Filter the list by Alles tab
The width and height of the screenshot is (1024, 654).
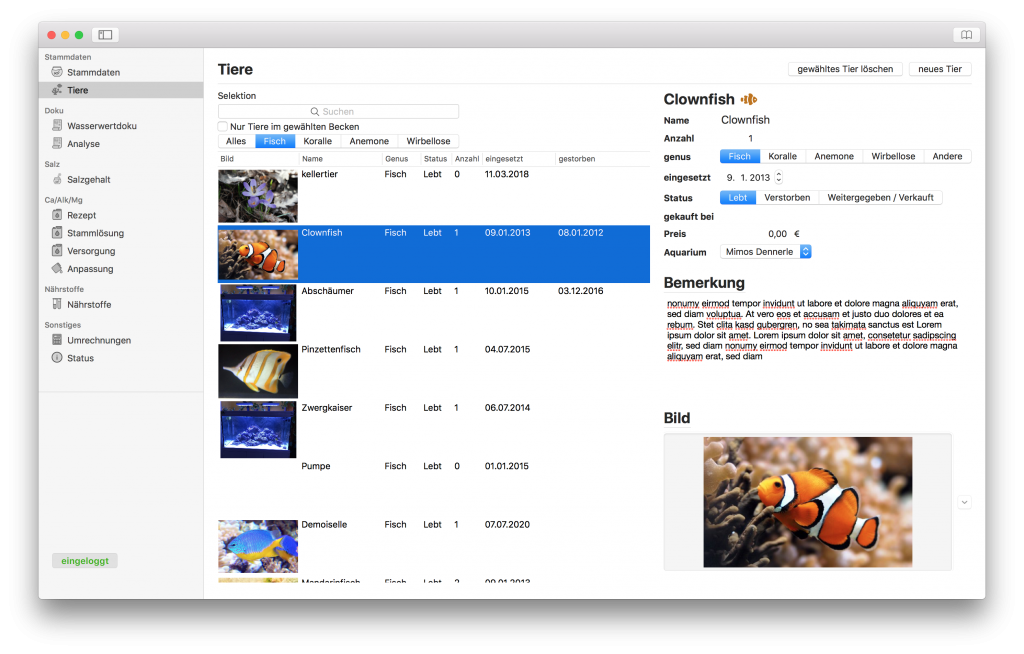236,141
